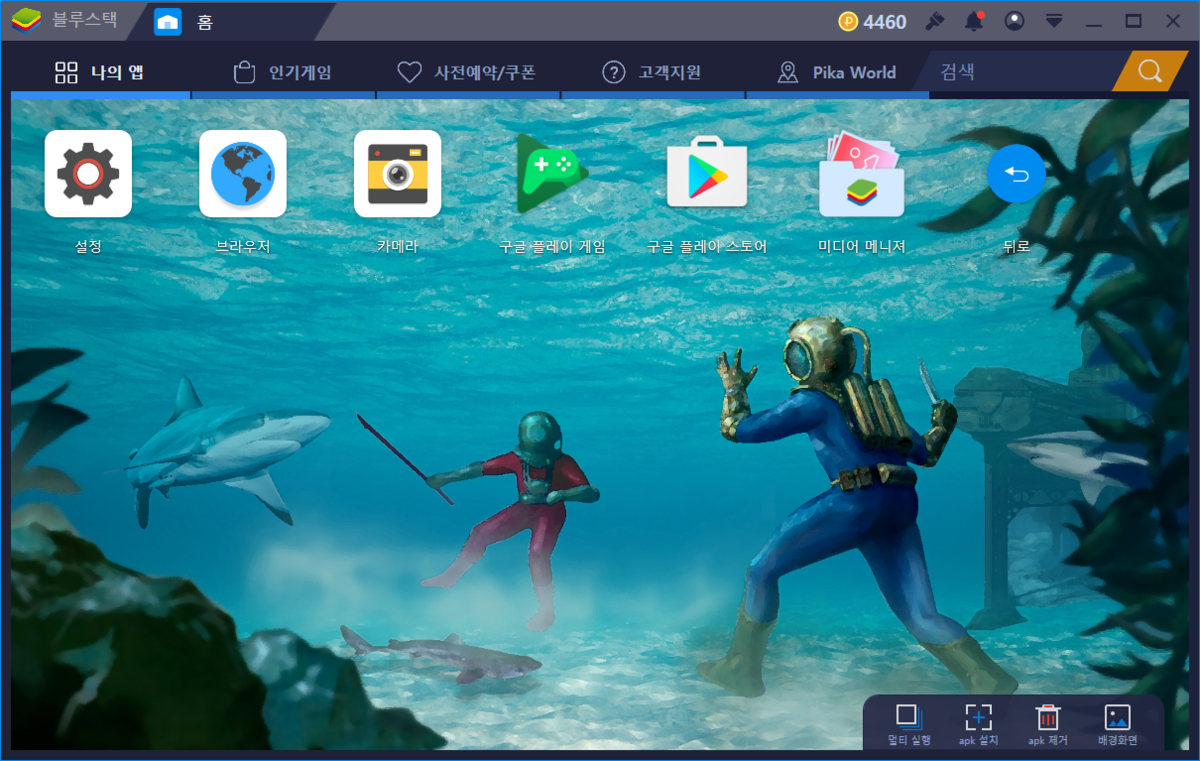Open Google Play Store
Viewport: 1200px width, 761px height.
pyautogui.click(x=707, y=172)
